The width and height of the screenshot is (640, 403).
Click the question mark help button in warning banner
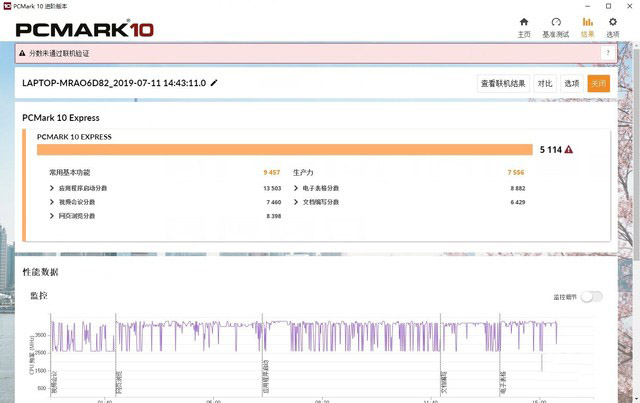tap(608, 53)
